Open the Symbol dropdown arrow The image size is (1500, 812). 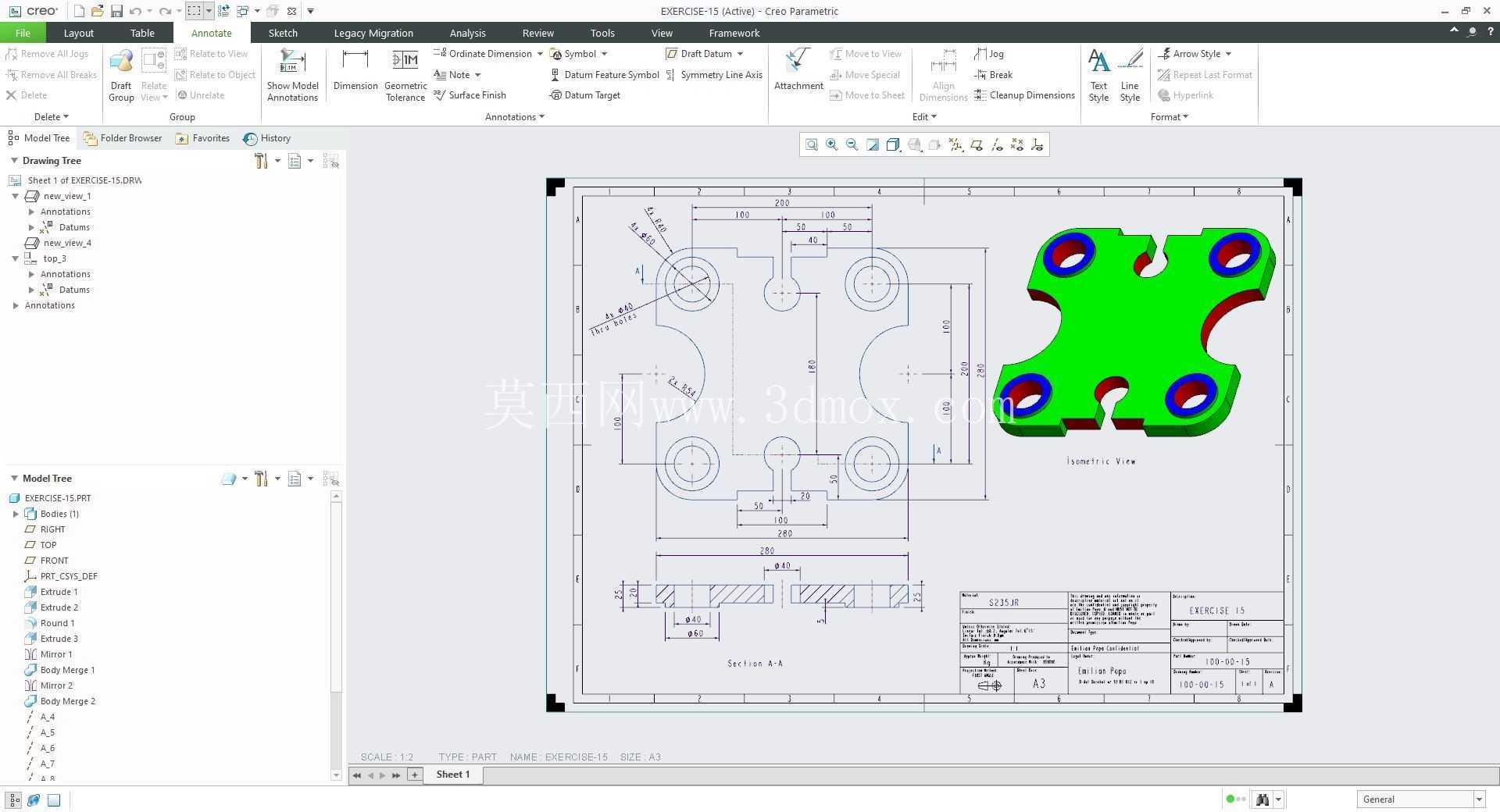[x=604, y=54]
